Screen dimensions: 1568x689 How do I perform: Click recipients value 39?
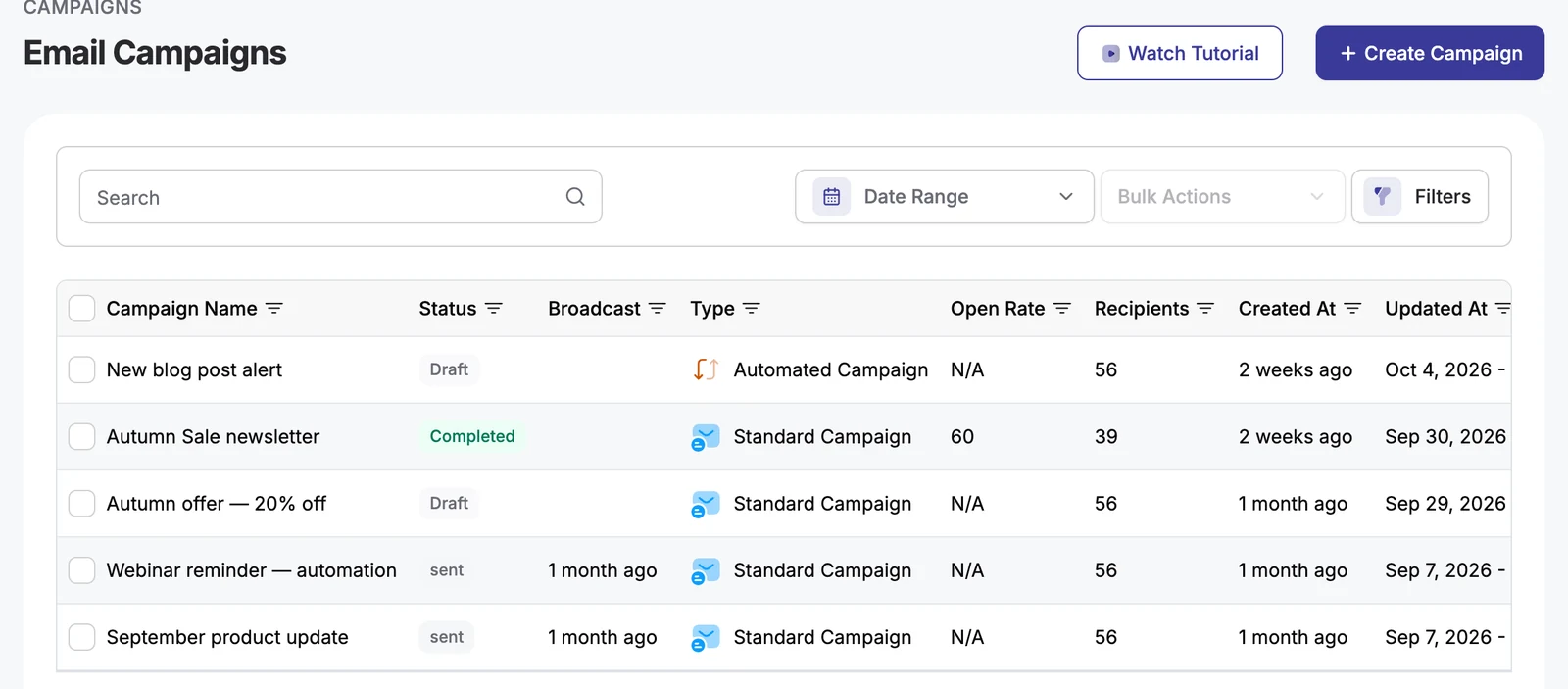[x=1106, y=437]
